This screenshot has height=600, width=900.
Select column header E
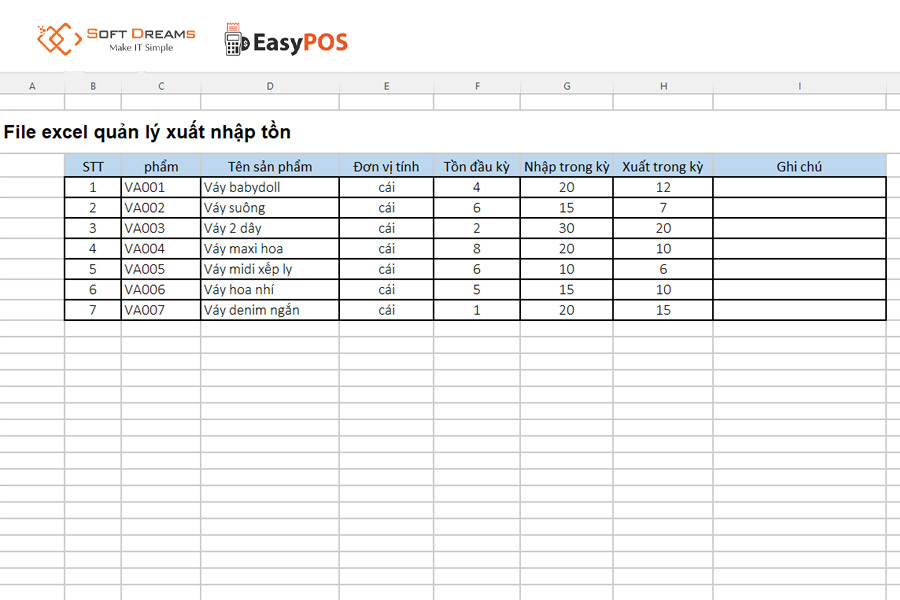point(387,85)
